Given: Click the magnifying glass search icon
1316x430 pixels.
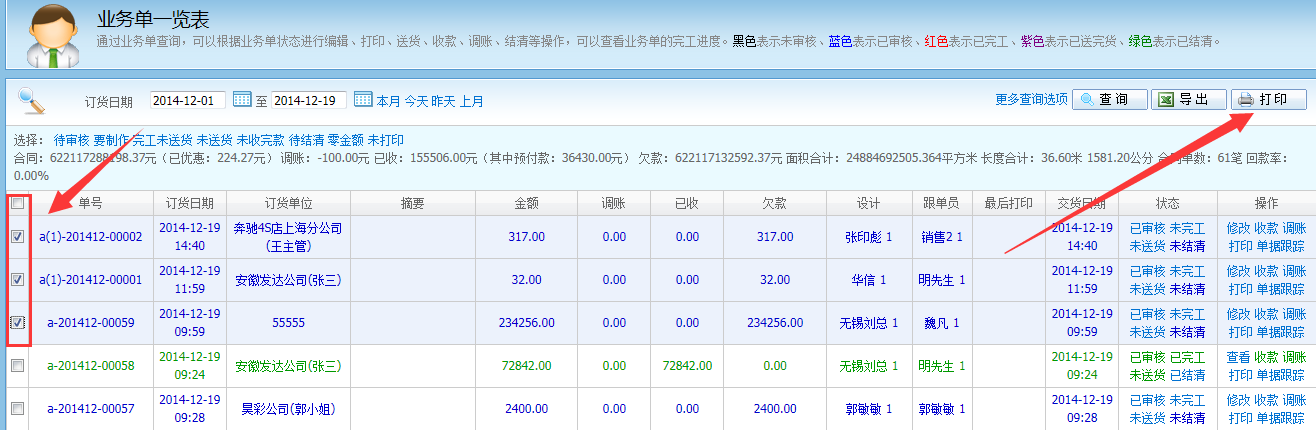Looking at the screenshot, I should pyautogui.click(x=33, y=101).
